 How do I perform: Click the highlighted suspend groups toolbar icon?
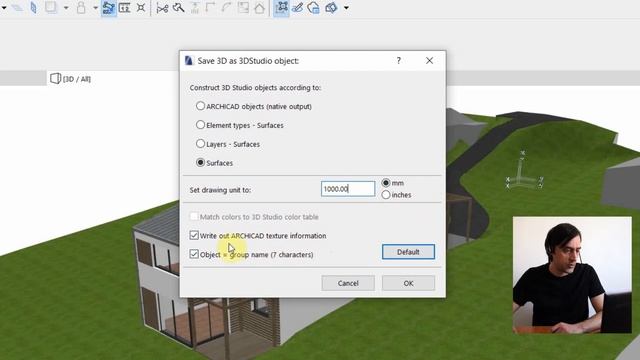108,8
